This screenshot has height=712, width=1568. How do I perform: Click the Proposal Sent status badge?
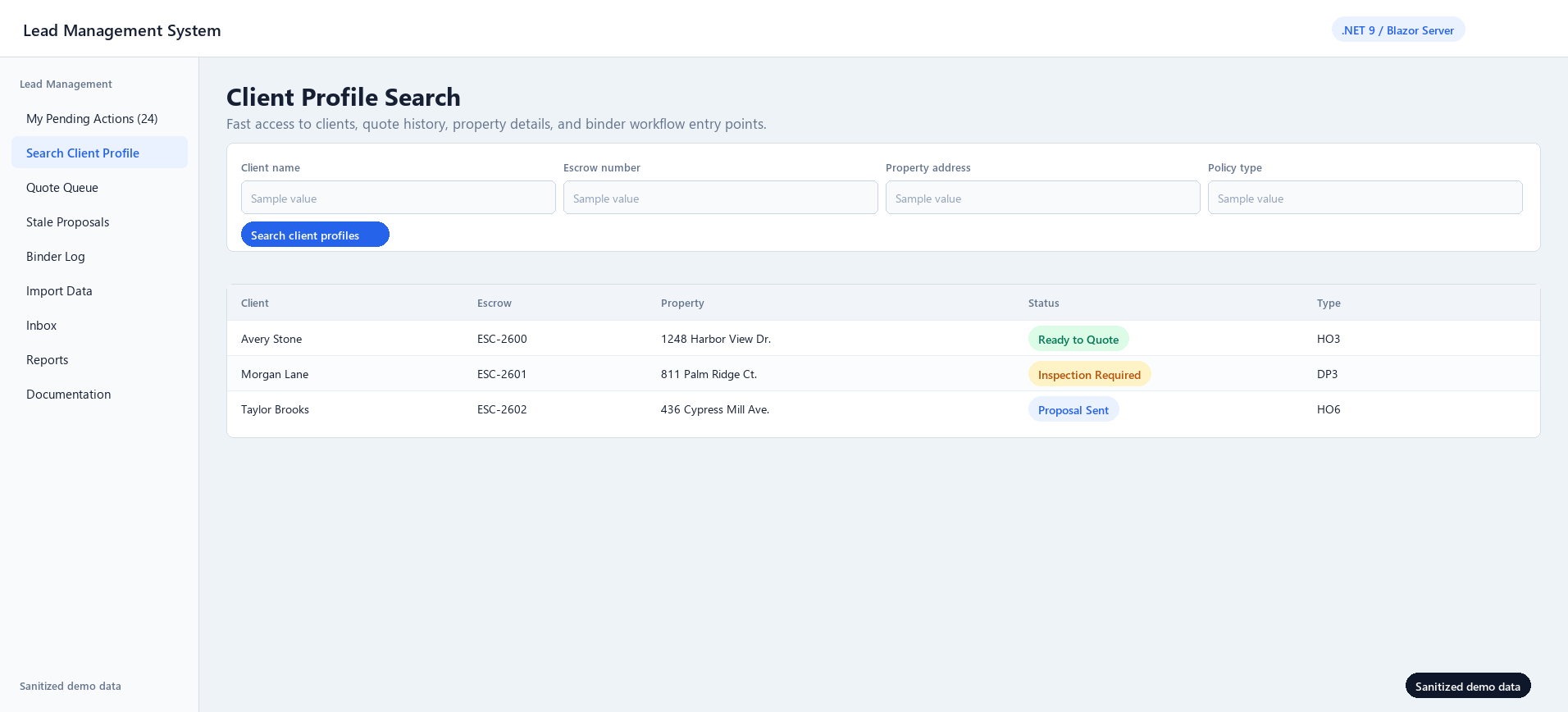[x=1073, y=409]
